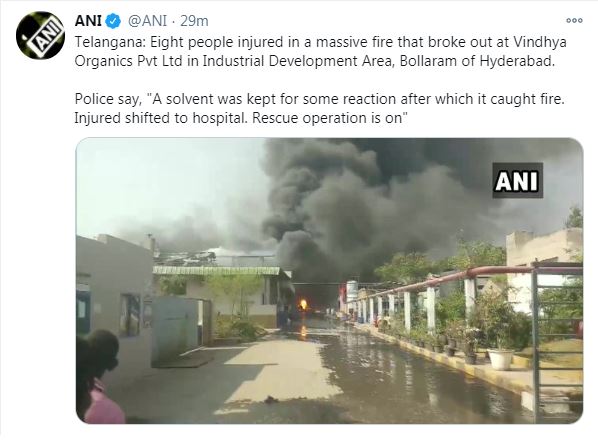
Task: Click the person in pink shirt in photo
Action: click(100, 377)
